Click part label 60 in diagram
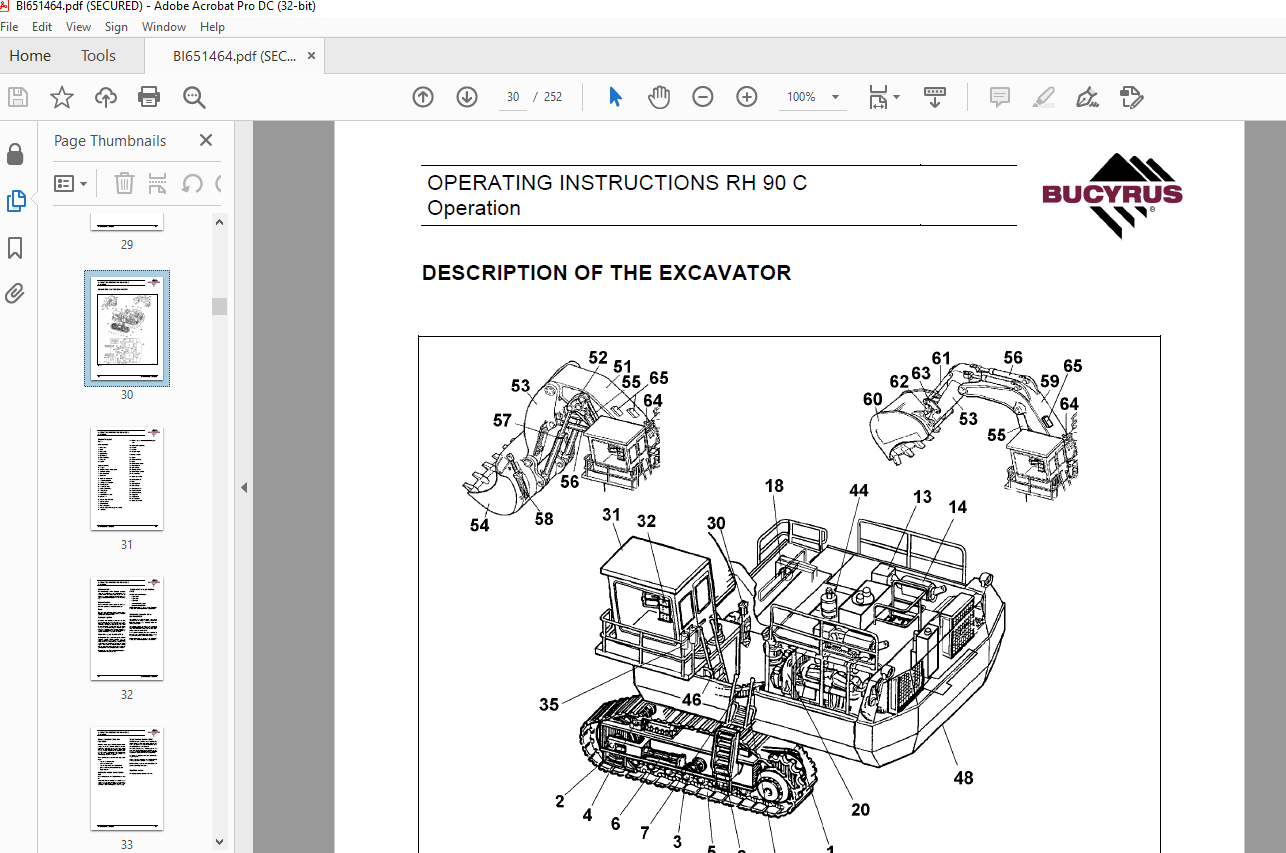This screenshot has height=853, width=1286. point(873,400)
